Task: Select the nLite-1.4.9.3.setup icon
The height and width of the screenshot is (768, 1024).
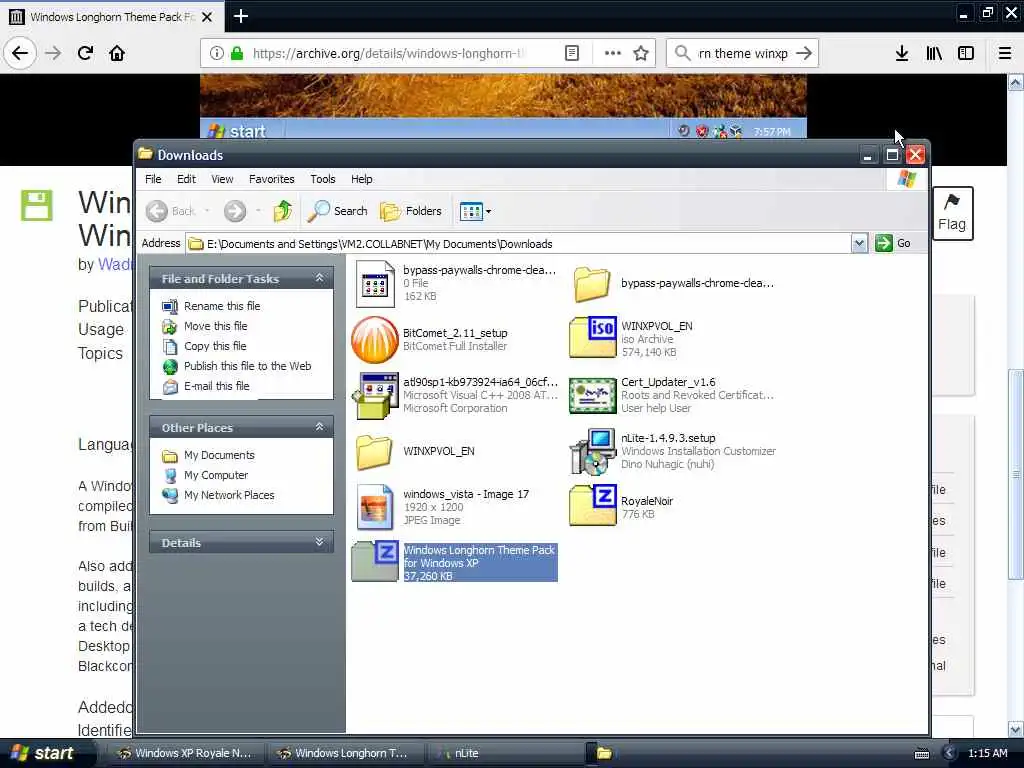Action: 592,451
